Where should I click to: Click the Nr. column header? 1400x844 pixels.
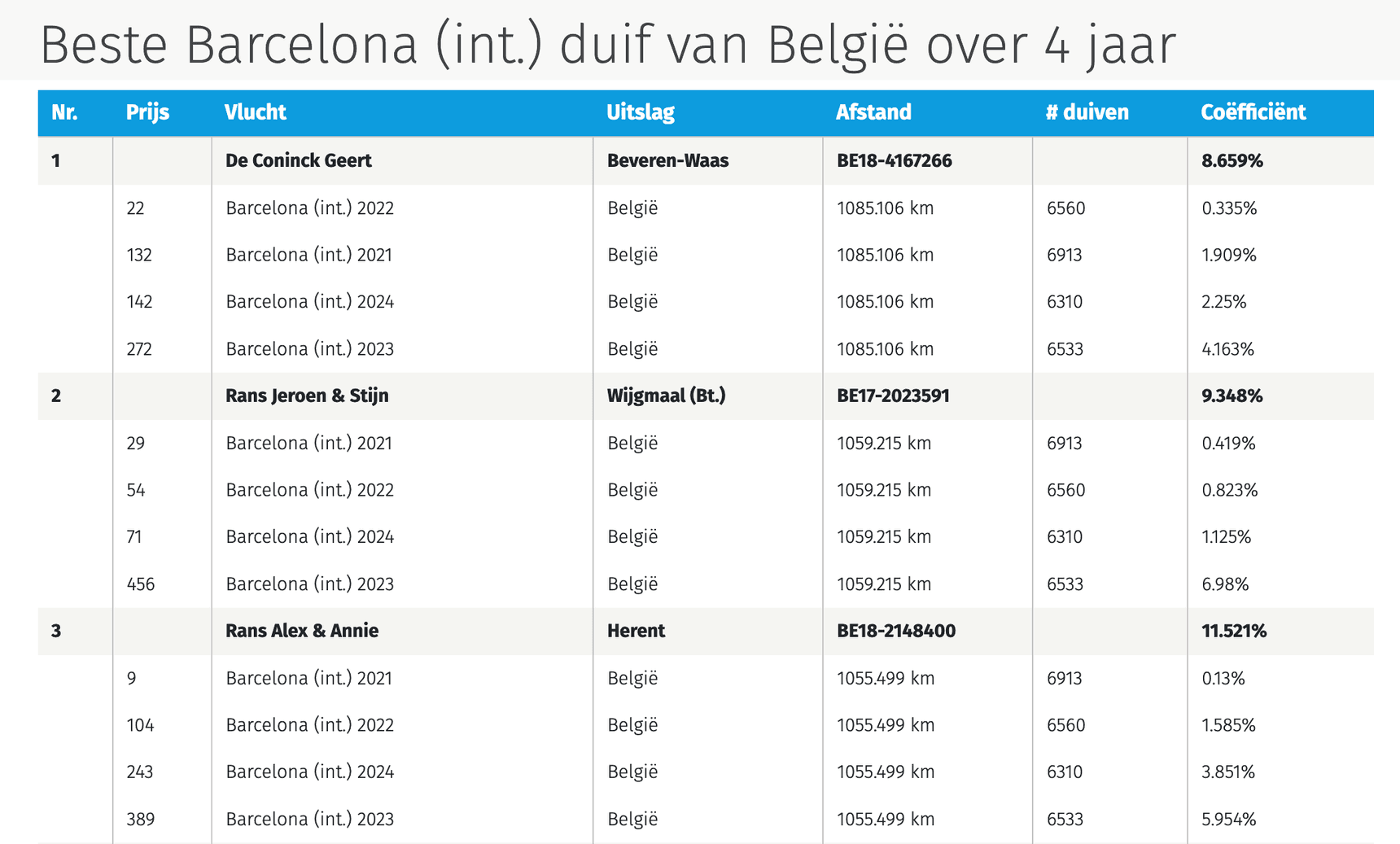pyautogui.click(x=64, y=112)
